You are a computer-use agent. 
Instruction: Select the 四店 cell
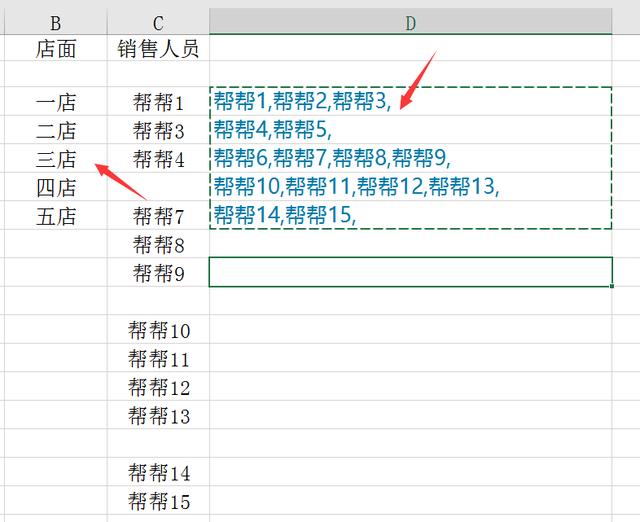[55, 187]
